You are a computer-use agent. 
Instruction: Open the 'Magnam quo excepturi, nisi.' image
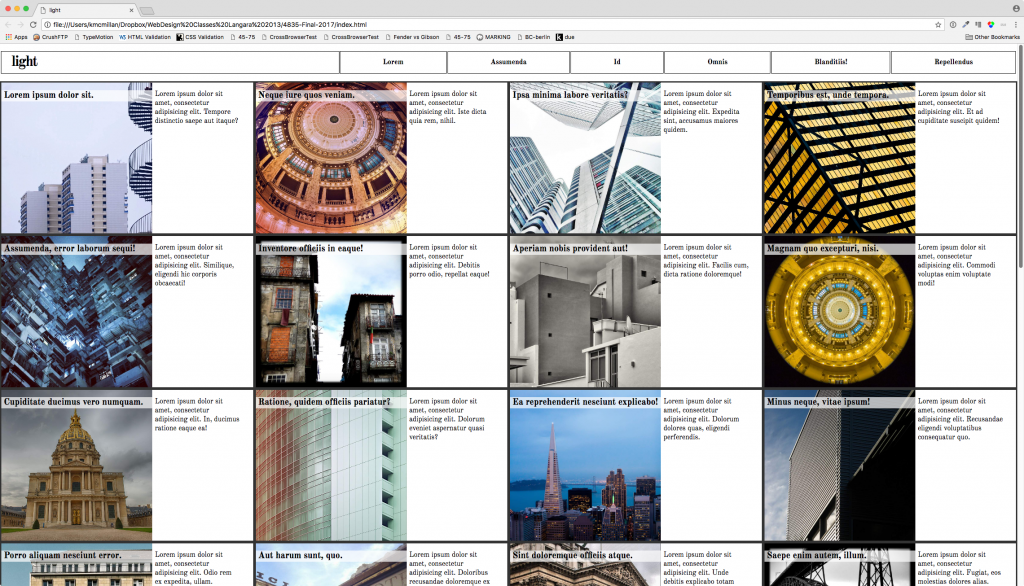click(840, 312)
